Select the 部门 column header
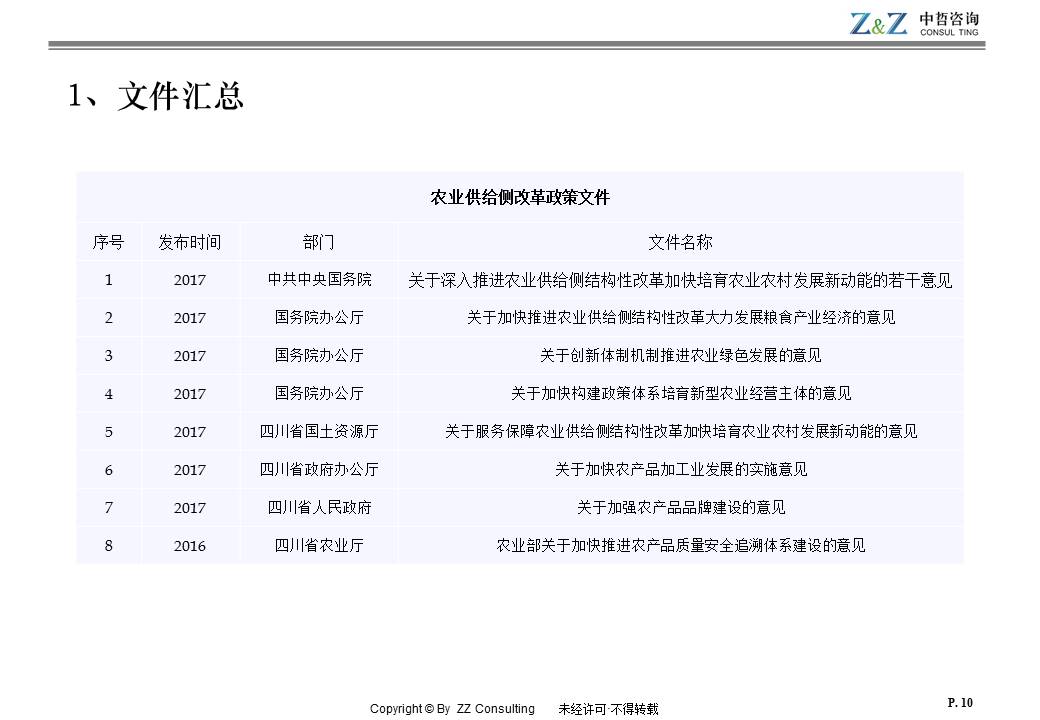Screen dimensions: 1040x720 pos(319,242)
